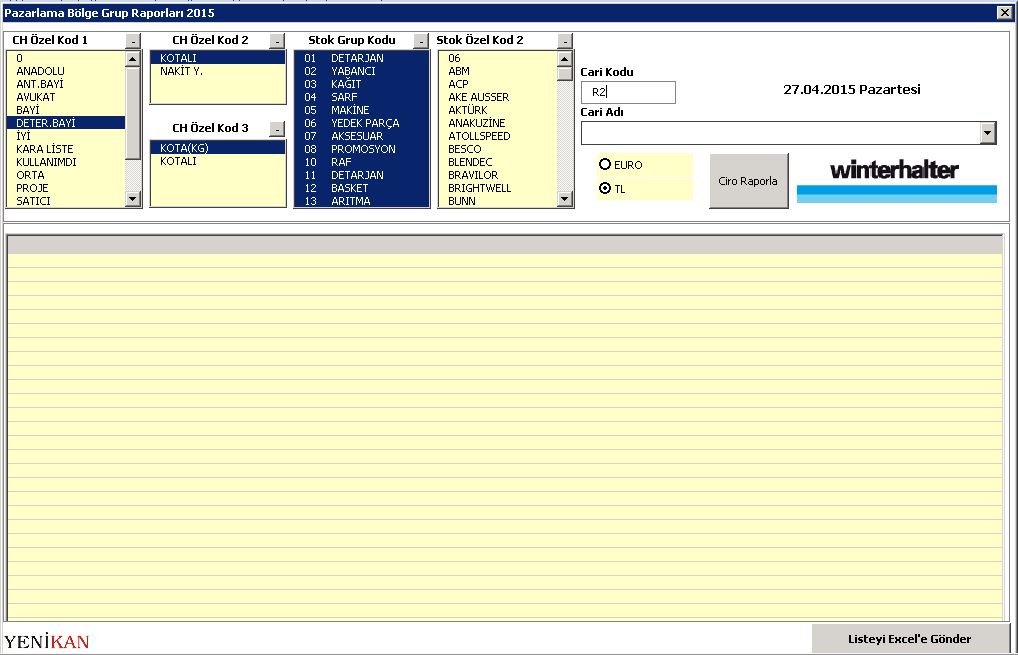
Task: Click into the Cari Kodu text field
Action: (628, 92)
